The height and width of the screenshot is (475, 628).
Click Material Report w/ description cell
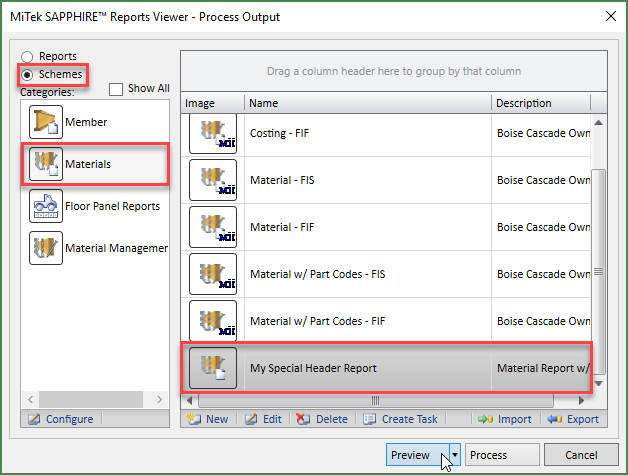[x=543, y=368]
